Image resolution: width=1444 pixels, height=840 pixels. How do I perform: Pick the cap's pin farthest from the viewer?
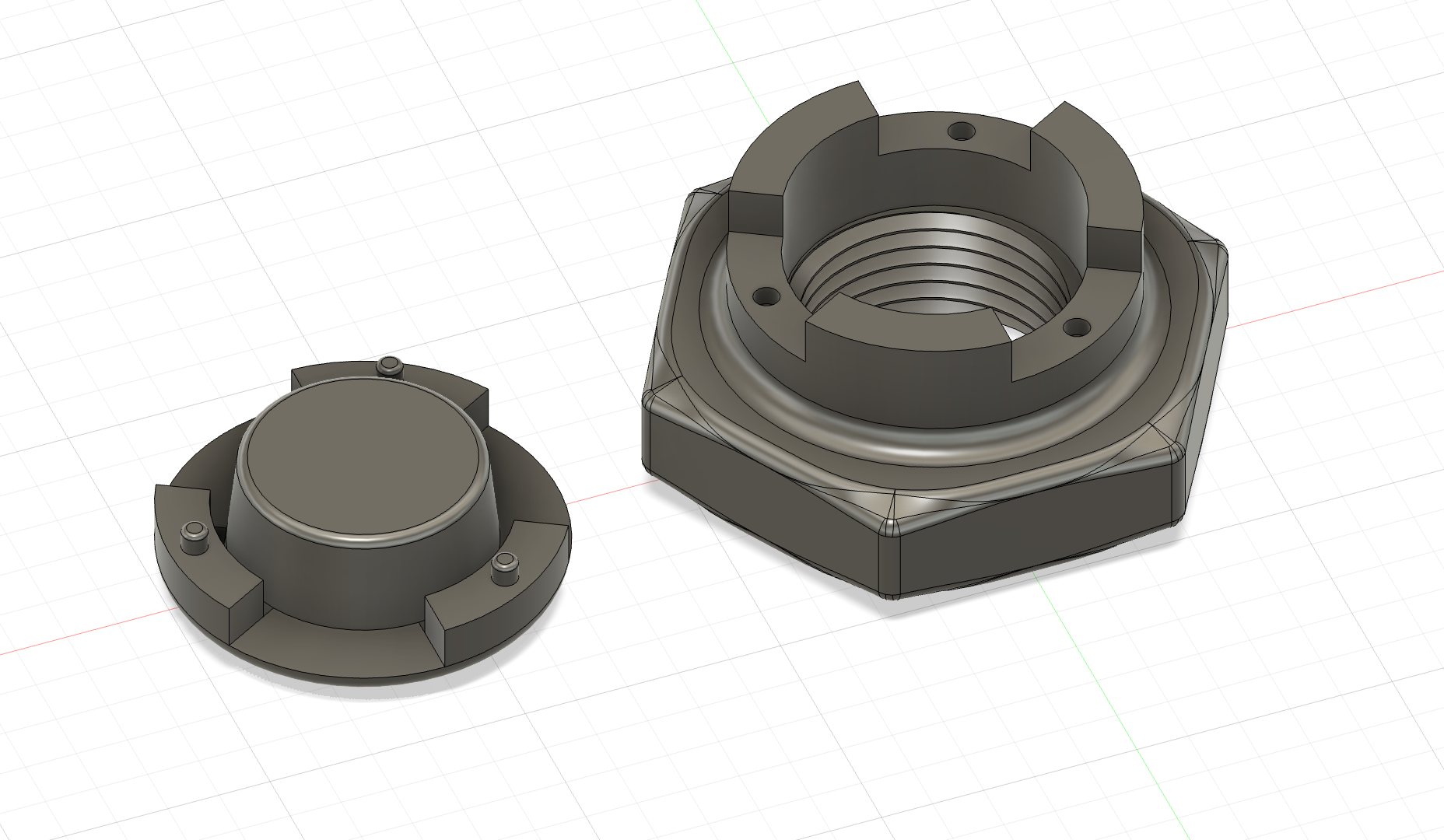click(388, 366)
